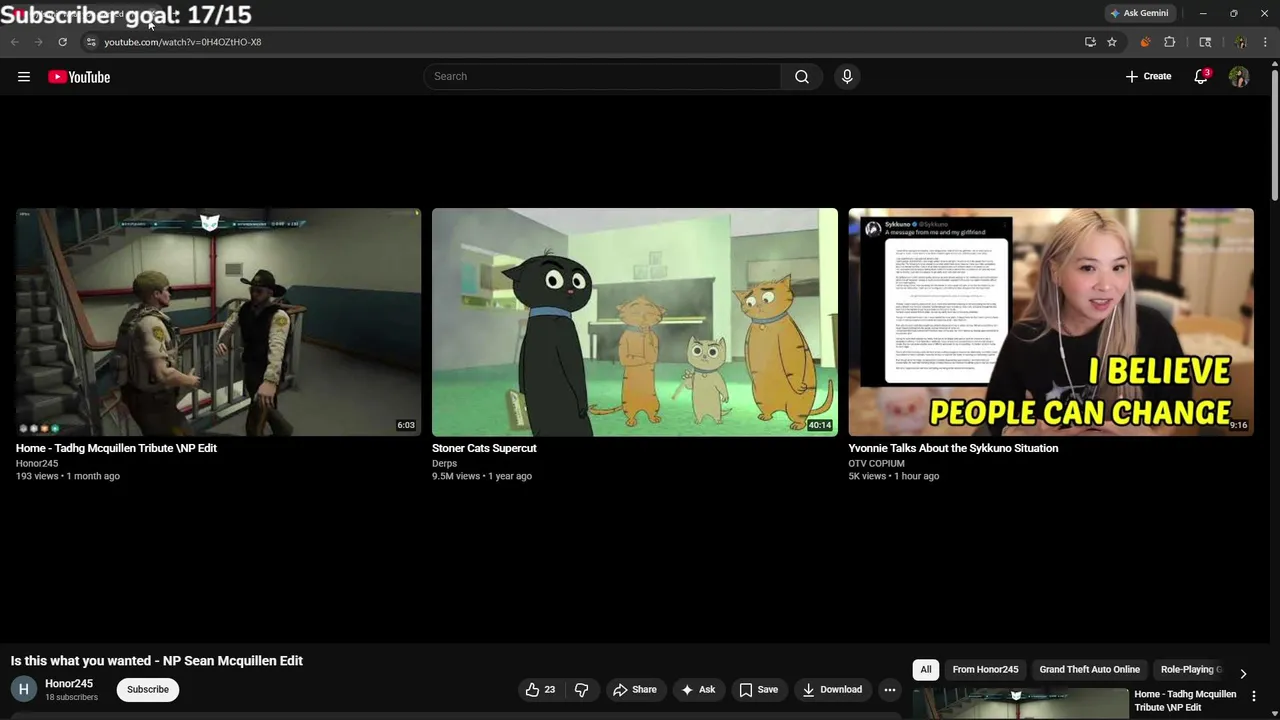Ask about this video
Screen dimensions: 1280x720
point(698,690)
